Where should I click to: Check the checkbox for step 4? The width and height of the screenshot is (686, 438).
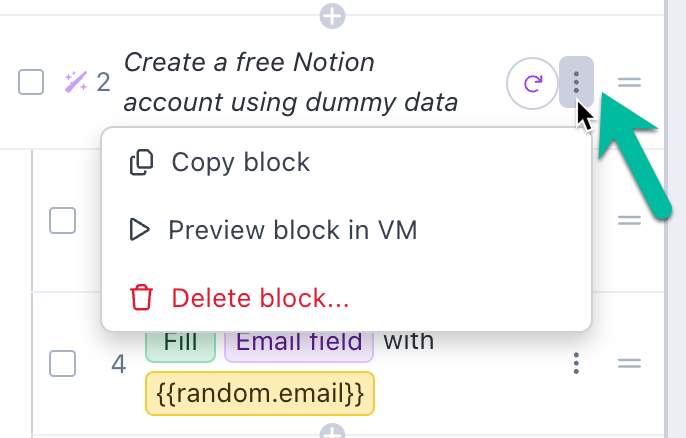click(x=63, y=363)
